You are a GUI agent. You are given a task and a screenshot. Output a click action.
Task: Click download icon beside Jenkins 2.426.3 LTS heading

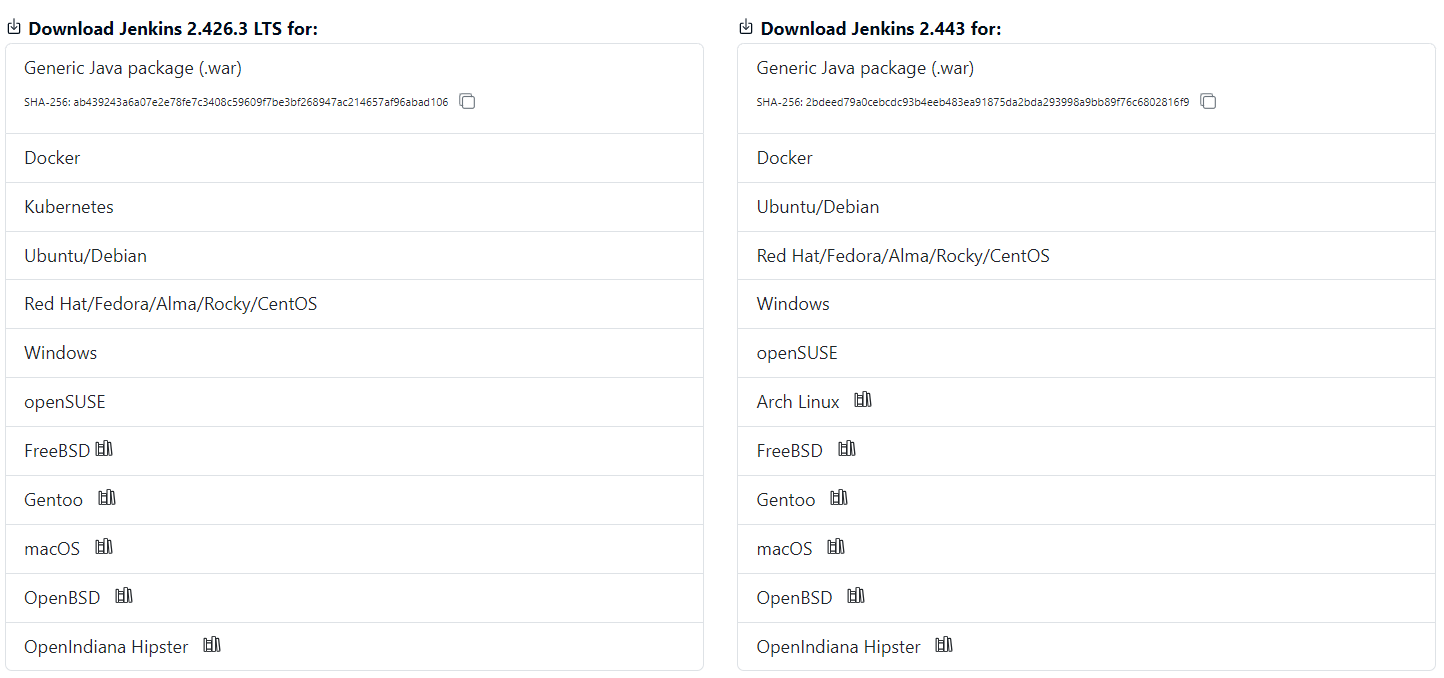point(14,27)
